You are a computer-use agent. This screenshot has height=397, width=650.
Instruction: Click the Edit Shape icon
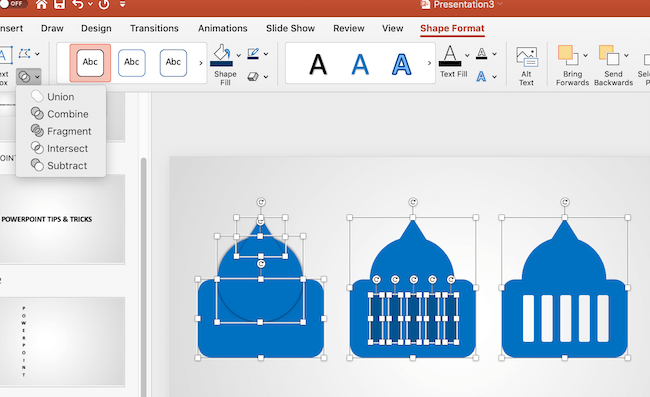24,54
